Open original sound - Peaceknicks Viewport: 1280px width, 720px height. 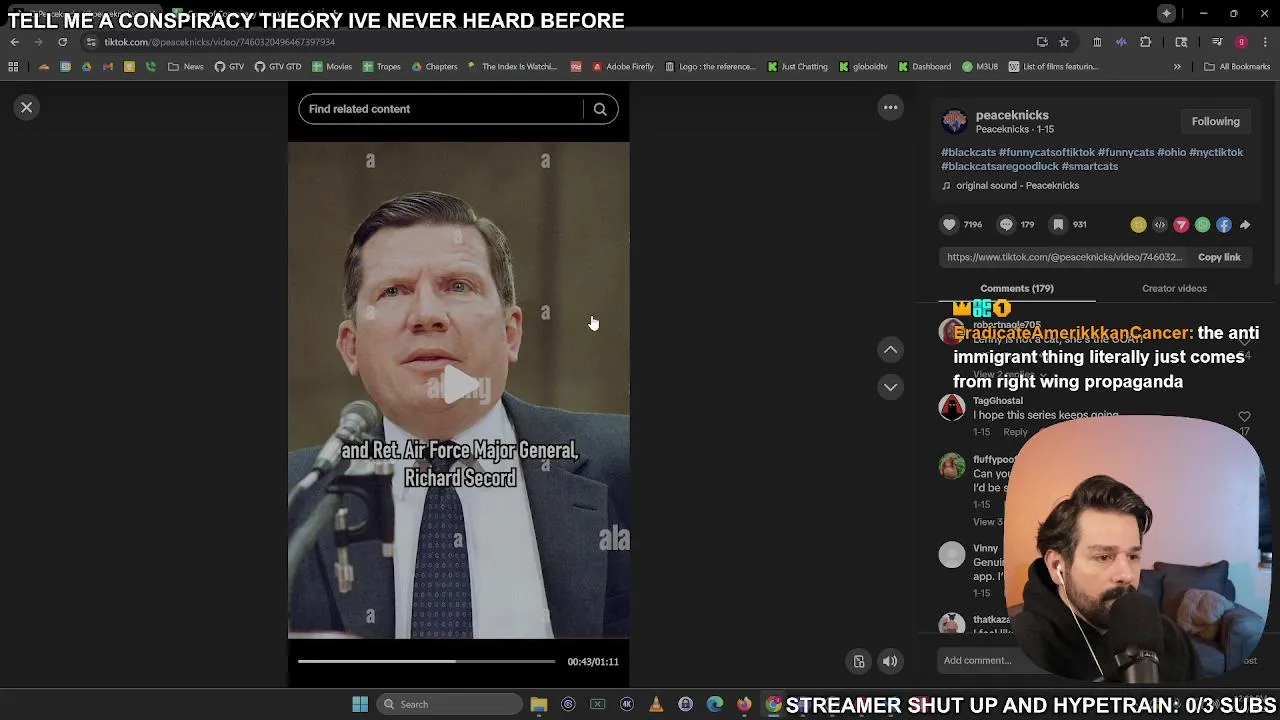(x=1017, y=185)
